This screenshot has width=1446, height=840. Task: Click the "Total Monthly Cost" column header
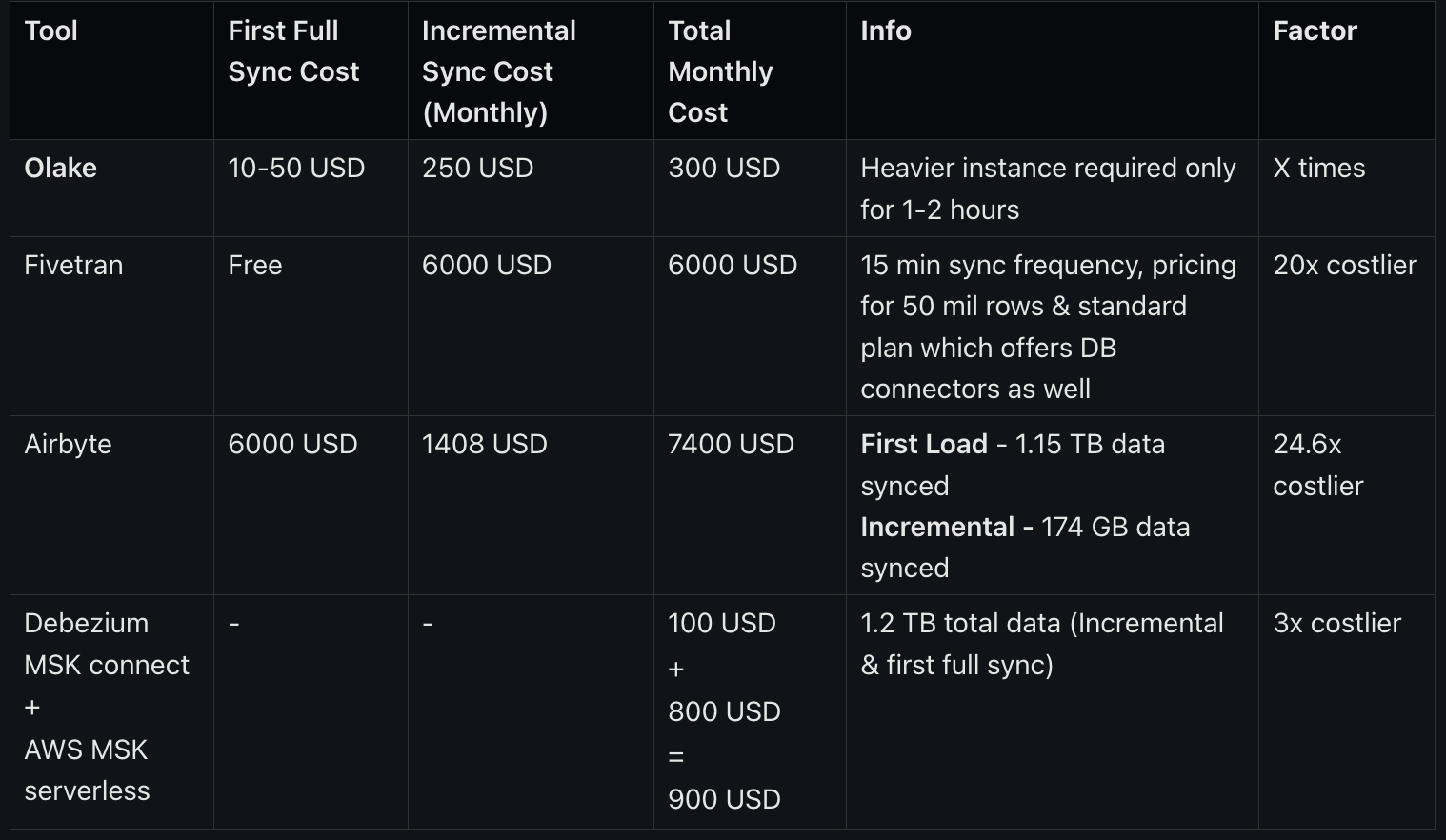720,71
